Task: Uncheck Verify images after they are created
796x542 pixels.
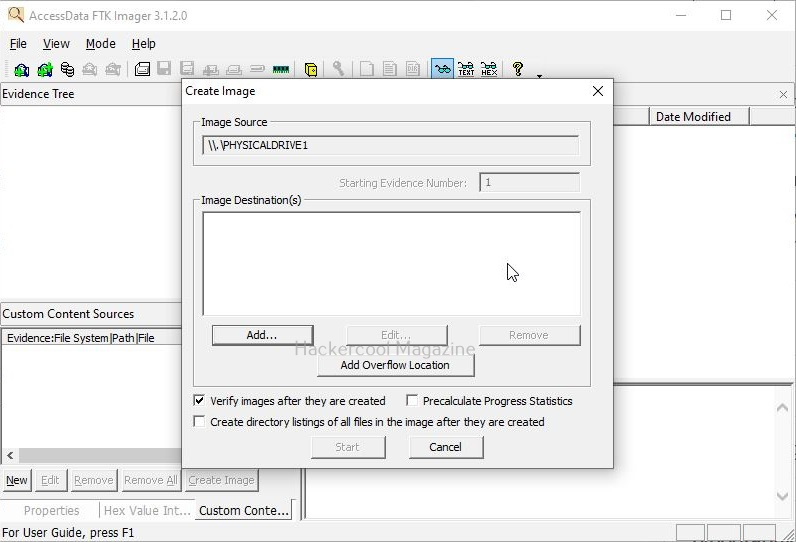Action: [199, 401]
